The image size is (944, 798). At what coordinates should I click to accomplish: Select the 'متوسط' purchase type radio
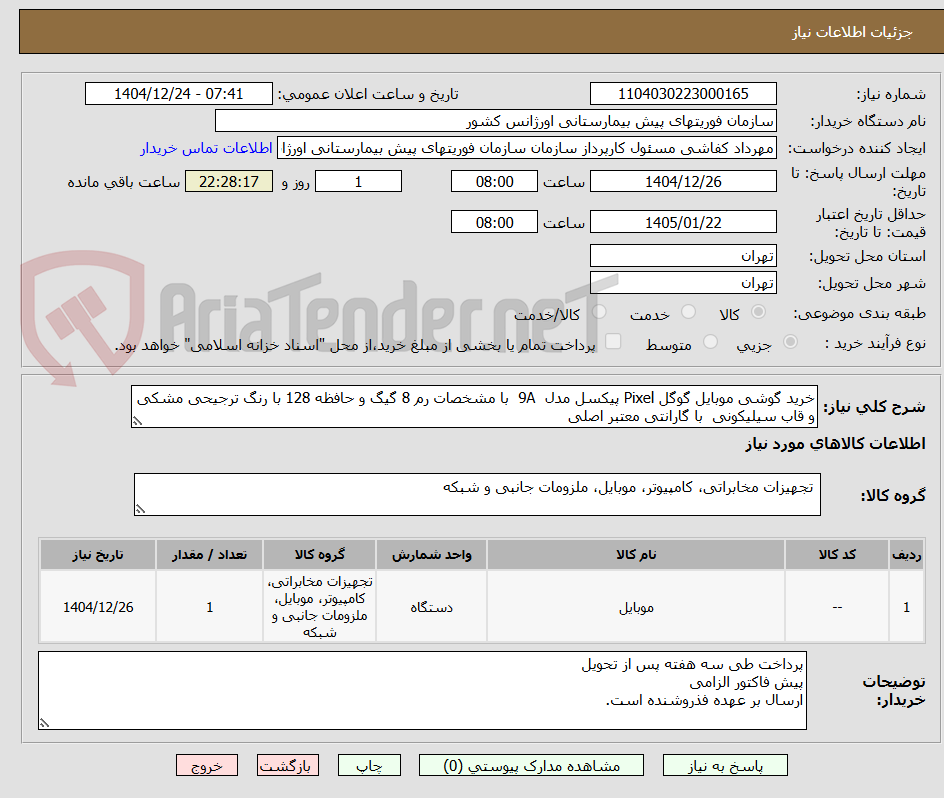coord(710,342)
